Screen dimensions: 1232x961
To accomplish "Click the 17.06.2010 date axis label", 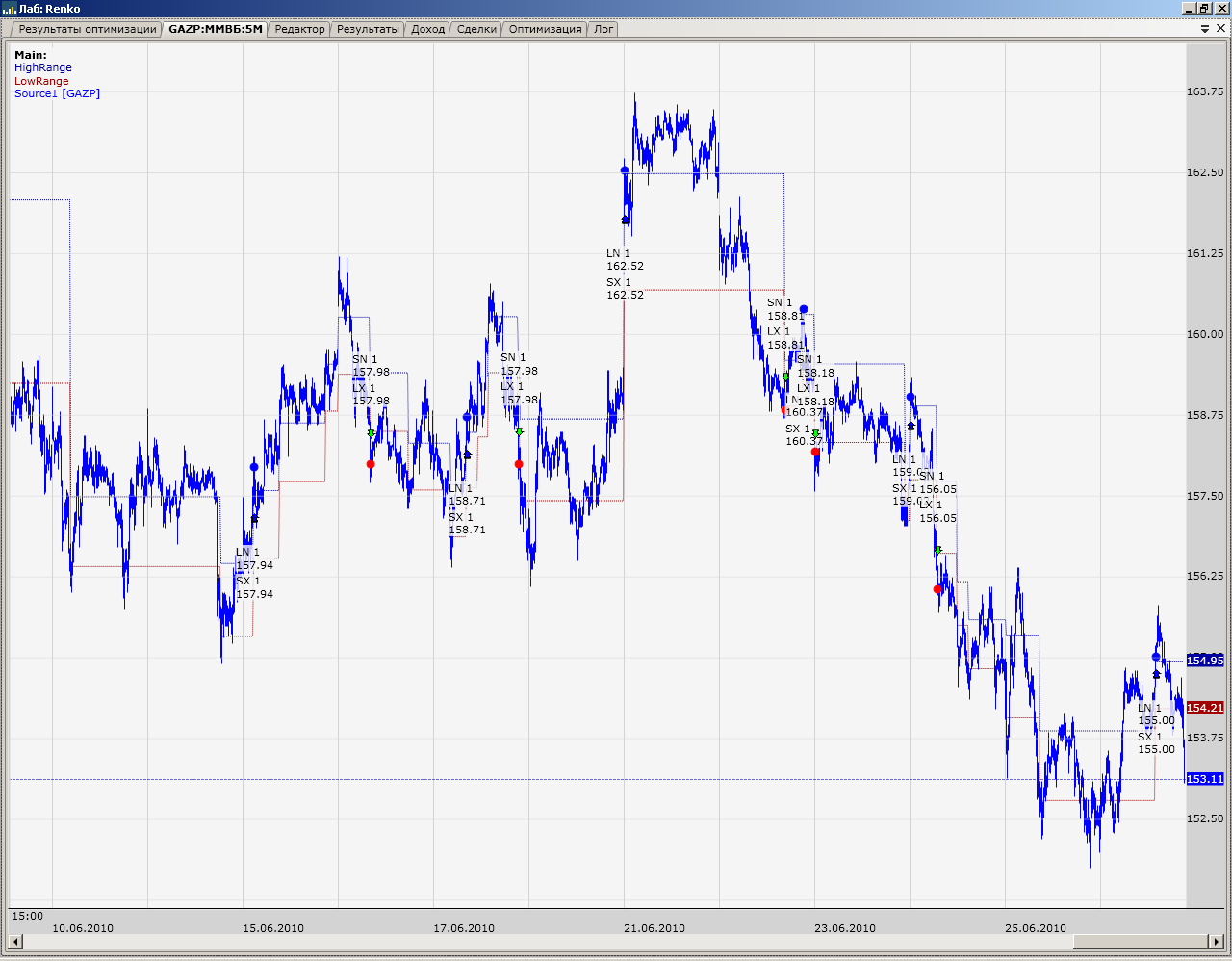I will [464, 928].
